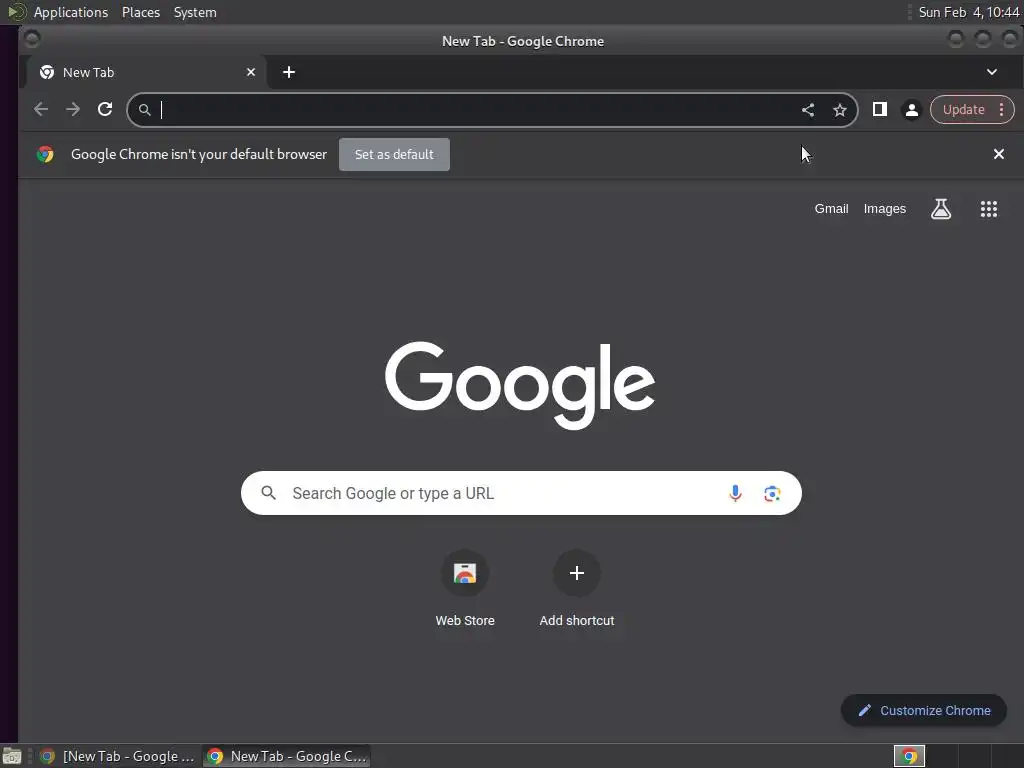The height and width of the screenshot is (768, 1024).
Task: Dismiss the default browser infobar
Action: coord(999,154)
